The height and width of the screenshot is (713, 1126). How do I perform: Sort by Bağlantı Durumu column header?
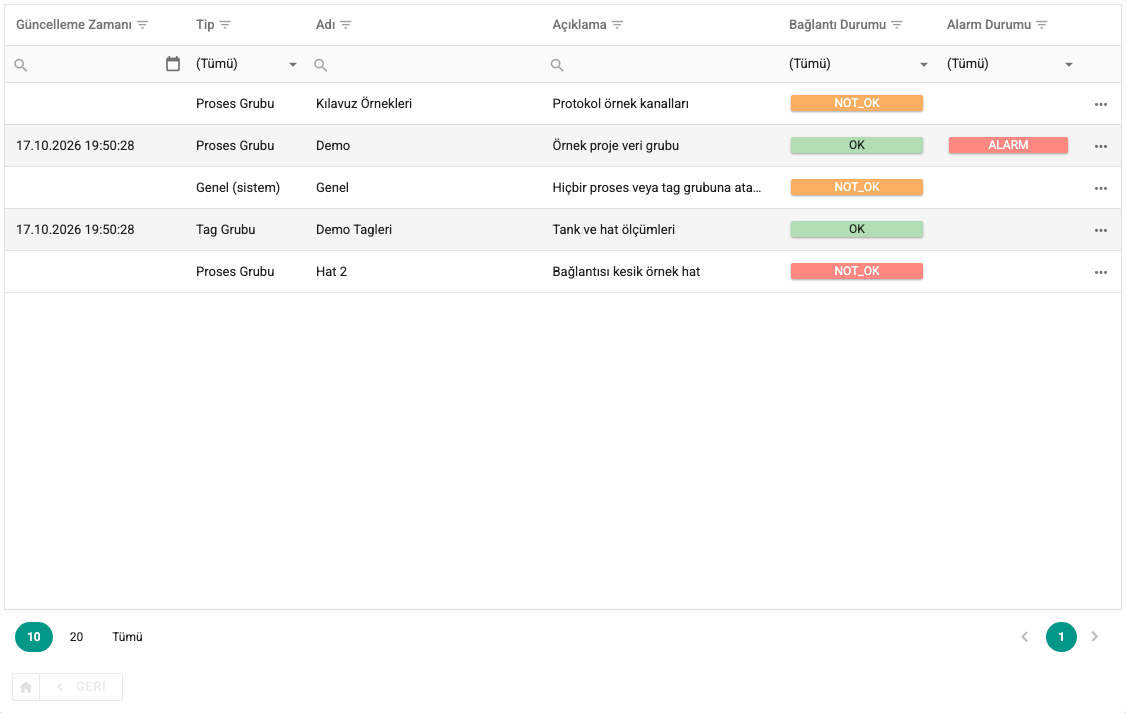pyautogui.click(x=837, y=24)
